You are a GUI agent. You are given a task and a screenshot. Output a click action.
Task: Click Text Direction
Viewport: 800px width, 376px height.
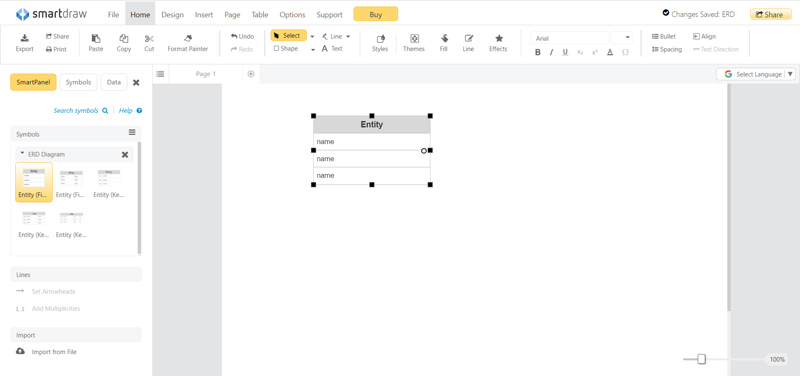[716, 49]
